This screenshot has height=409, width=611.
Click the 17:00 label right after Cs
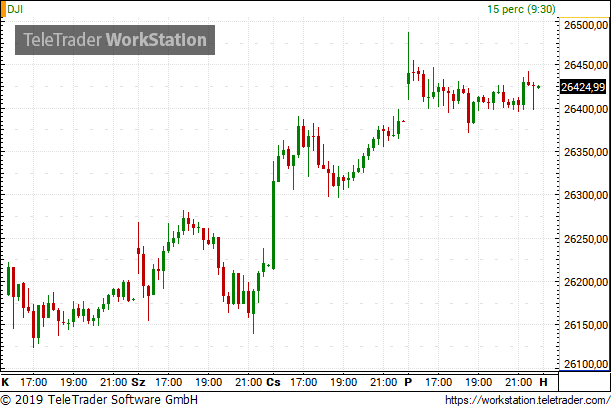pyautogui.click(x=304, y=382)
